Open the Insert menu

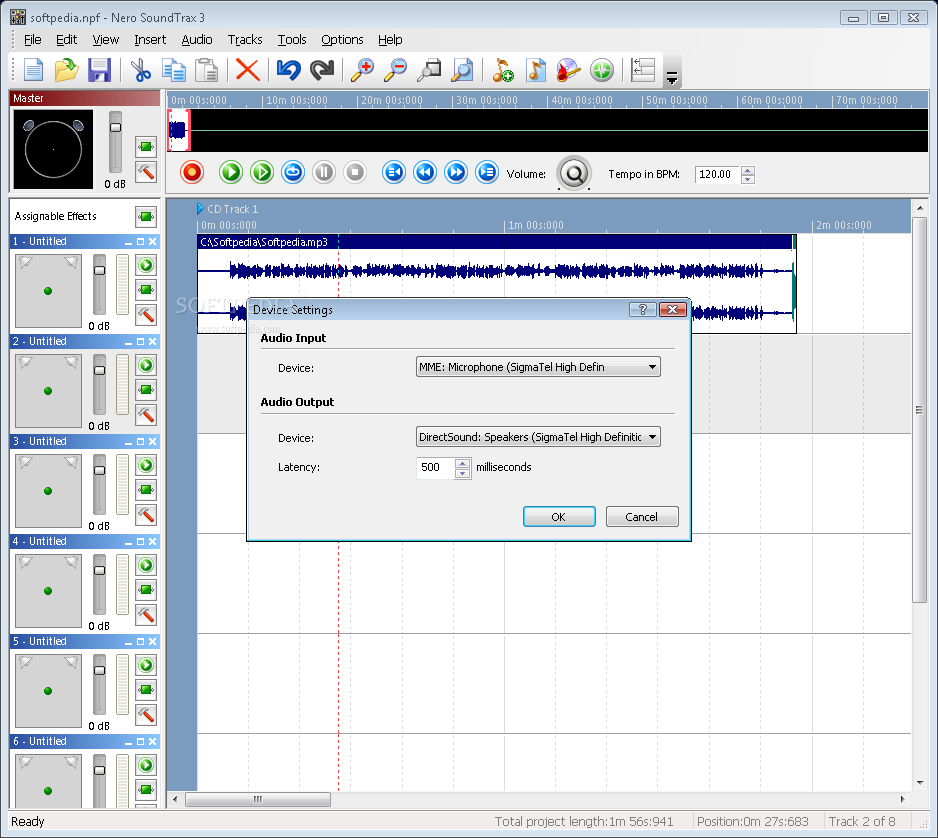pyautogui.click(x=150, y=39)
